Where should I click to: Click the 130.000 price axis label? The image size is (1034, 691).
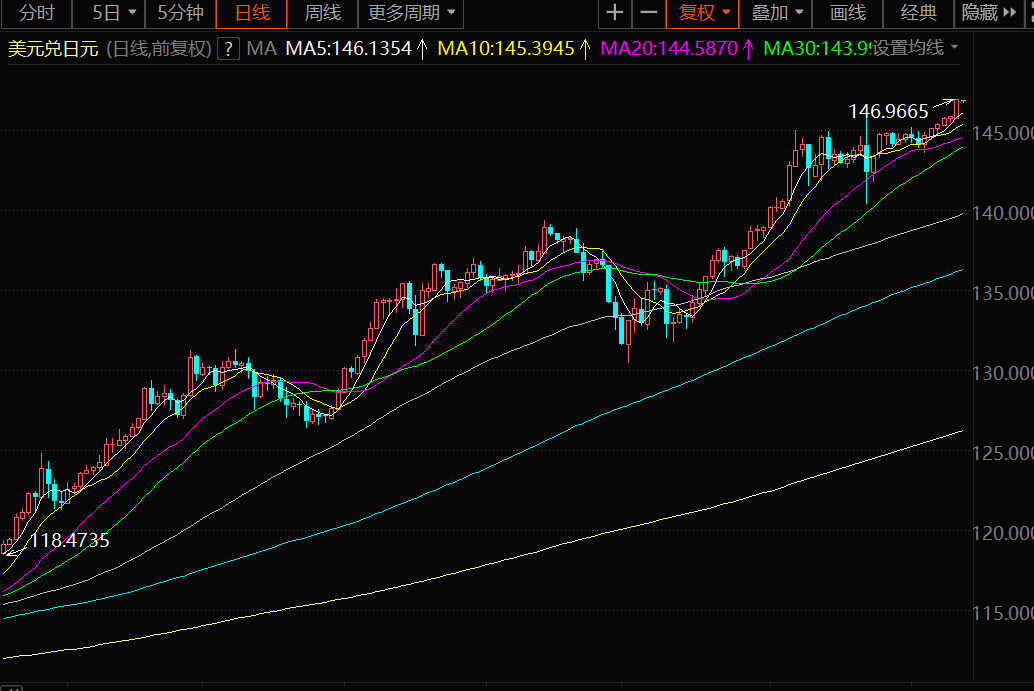[1003, 373]
